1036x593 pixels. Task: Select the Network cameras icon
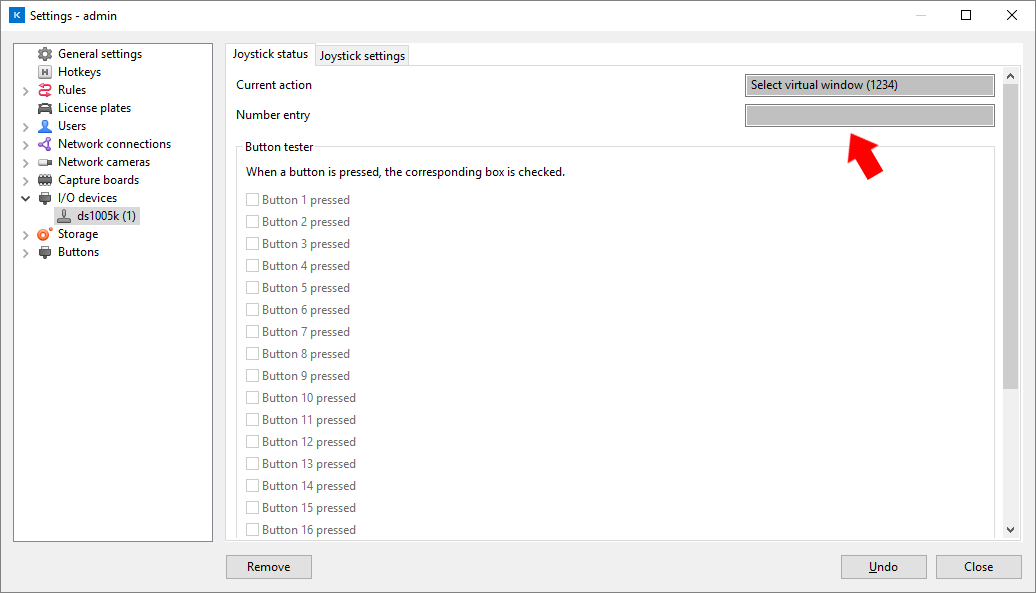click(45, 162)
